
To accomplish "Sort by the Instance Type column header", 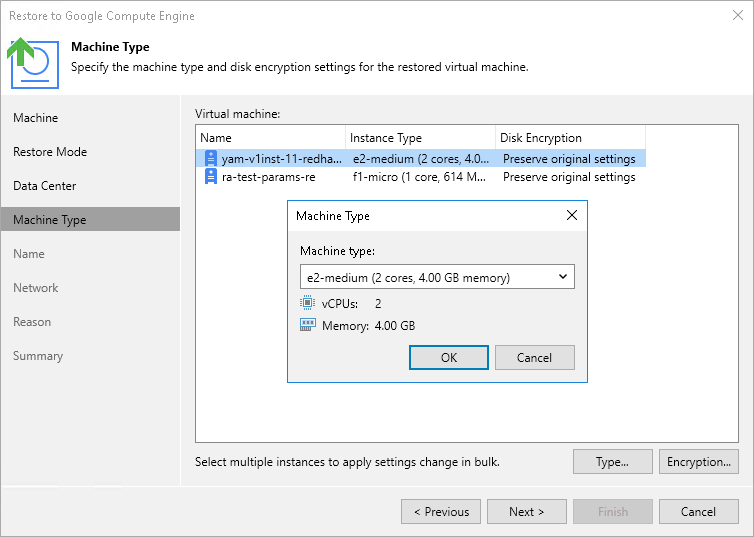I will point(420,138).
